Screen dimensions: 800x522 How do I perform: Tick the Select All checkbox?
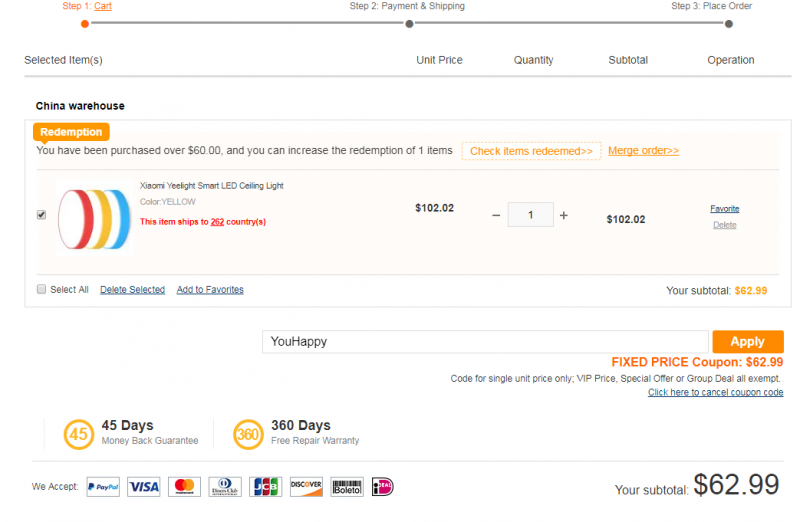tap(41, 289)
